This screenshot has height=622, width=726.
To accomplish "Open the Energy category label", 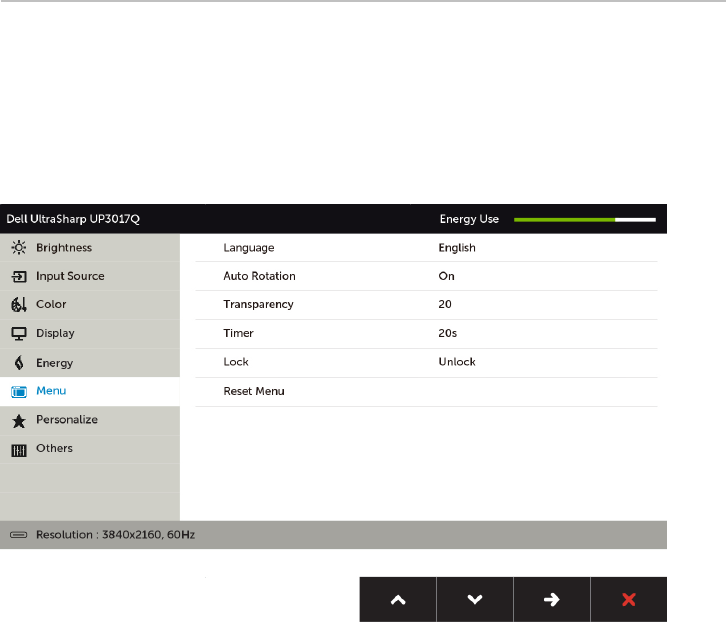I will (55, 363).
